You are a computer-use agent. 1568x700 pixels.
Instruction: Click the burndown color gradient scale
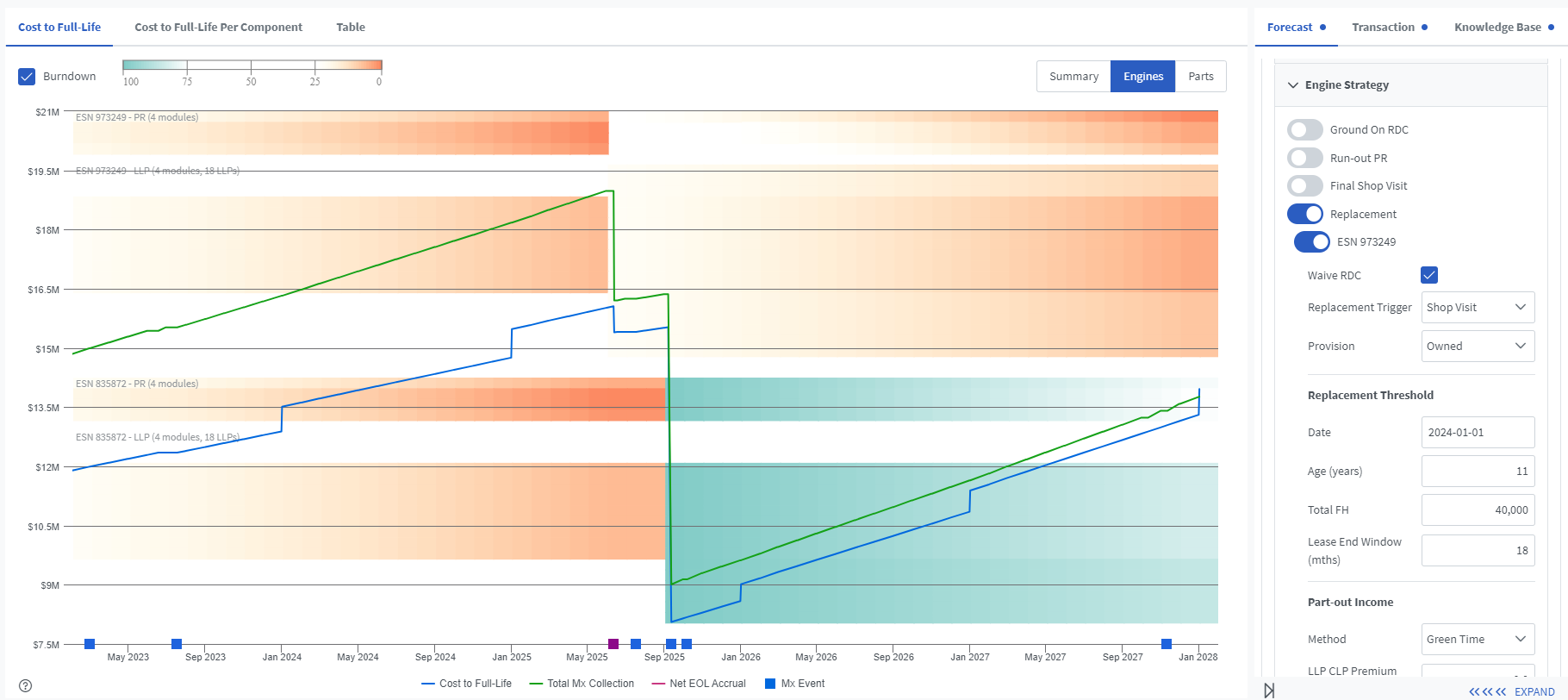[252, 66]
